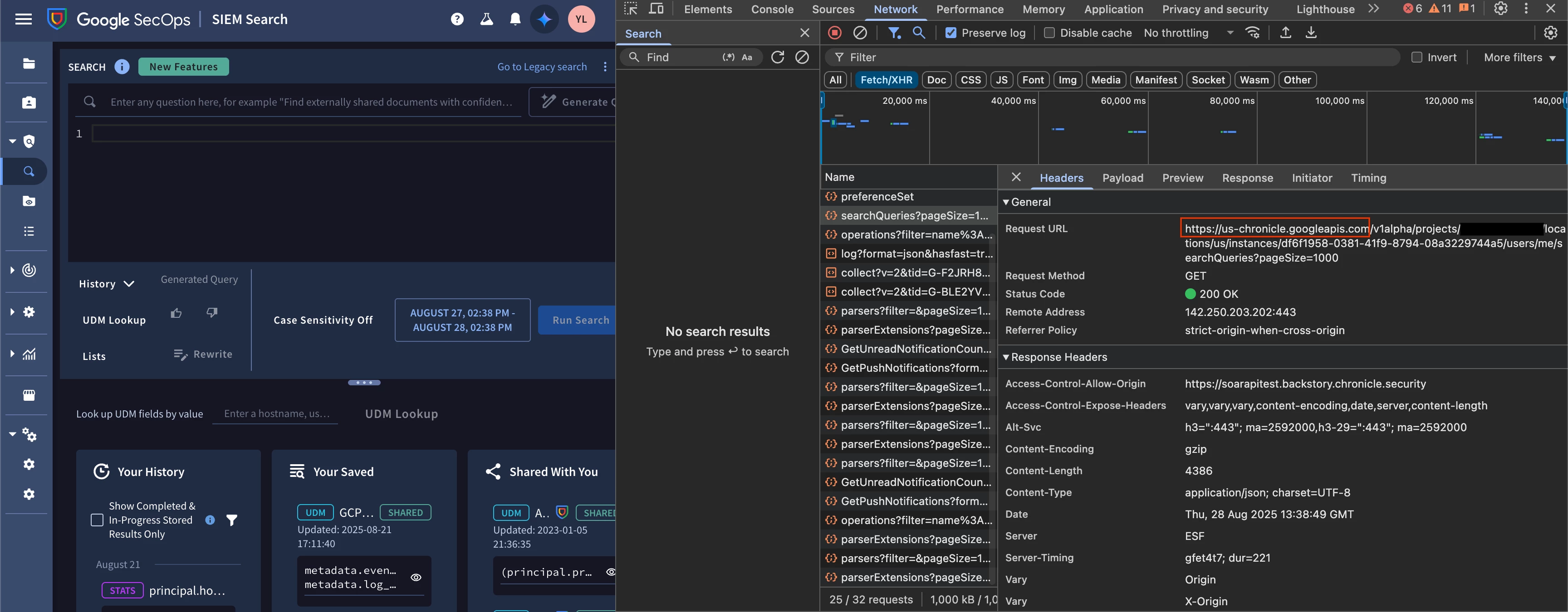Give thumbs up to generated query
The image size is (1568, 612).
(x=176, y=313)
